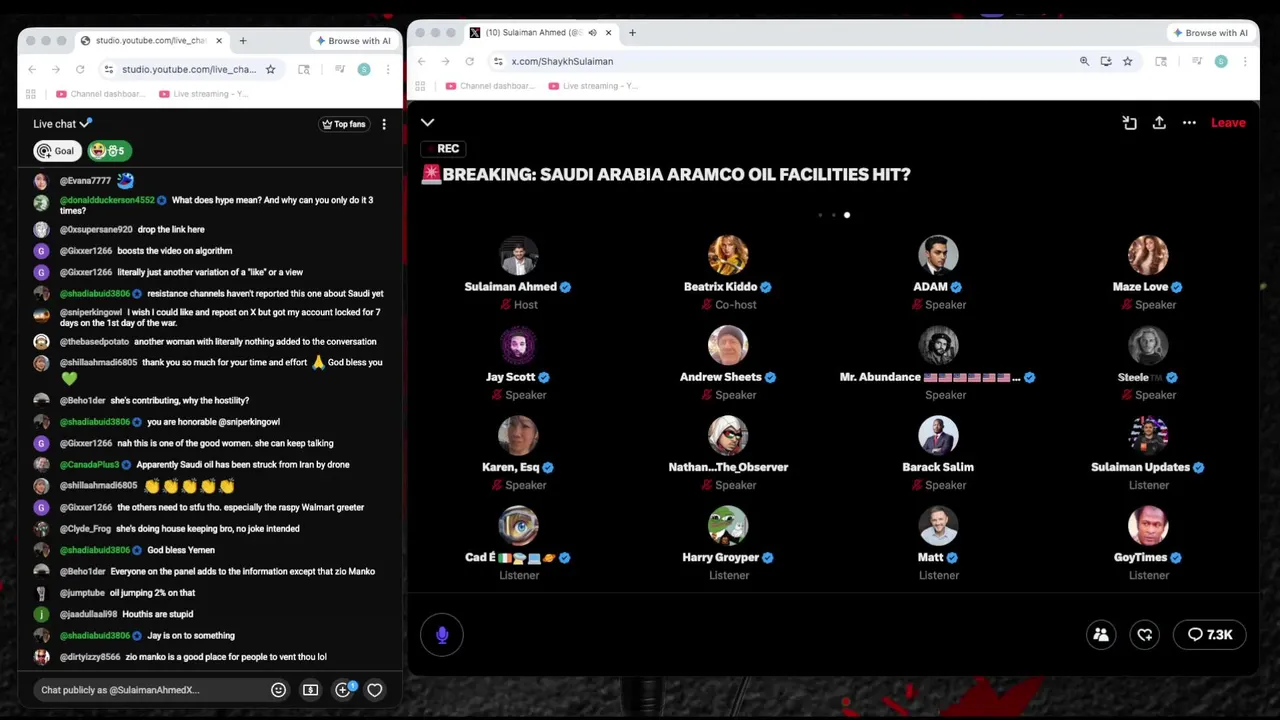Collapse the X Space with the down chevron
Image resolution: width=1280 pixels, height=720 pixels.
(x=427, y=122)
